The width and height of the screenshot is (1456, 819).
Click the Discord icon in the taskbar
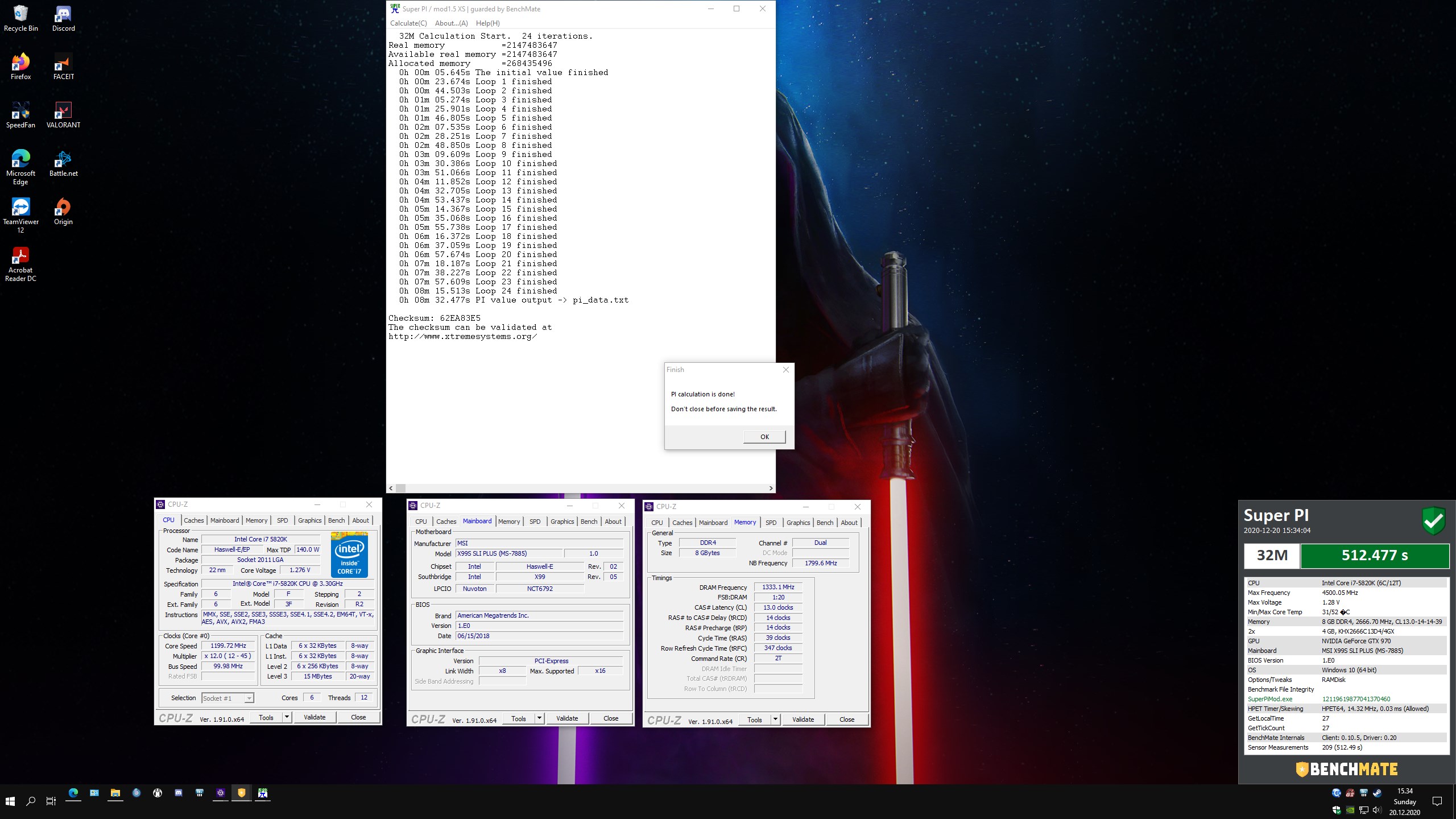point(179,793)
